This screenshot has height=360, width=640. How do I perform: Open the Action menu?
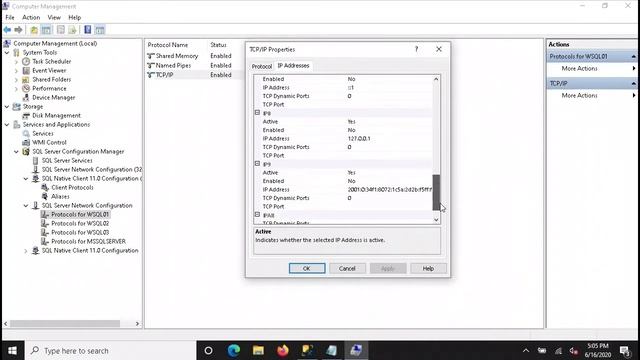pyautogui.click(x=31, y=18)
